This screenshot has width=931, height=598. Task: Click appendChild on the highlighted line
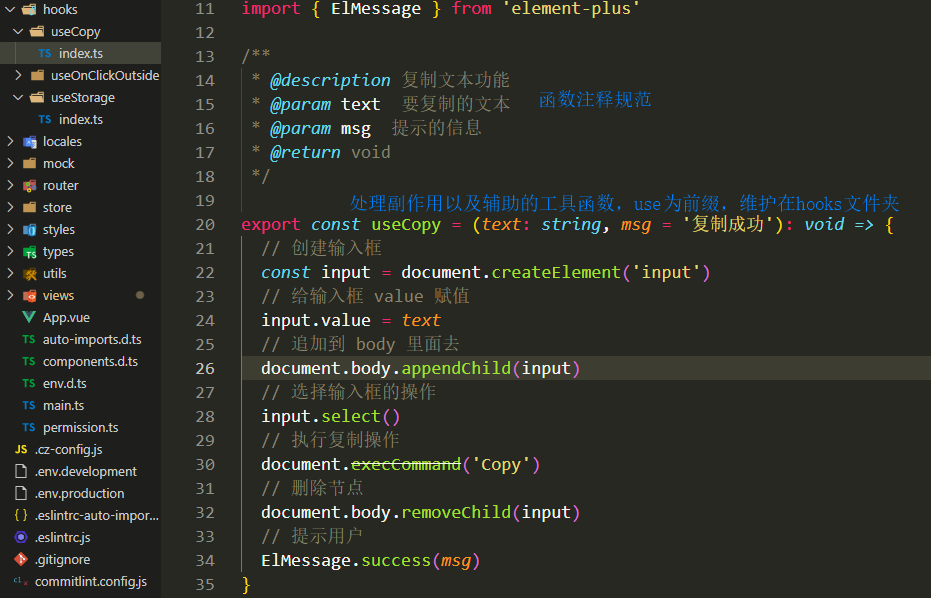tap(456, 368)
